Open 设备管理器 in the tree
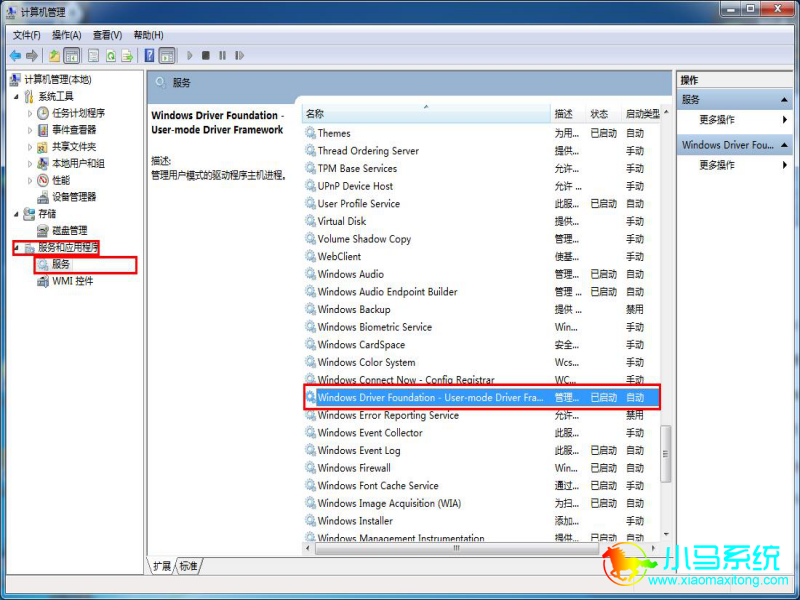The width and height of the screenshot is (800, 600). pos(74,197)
